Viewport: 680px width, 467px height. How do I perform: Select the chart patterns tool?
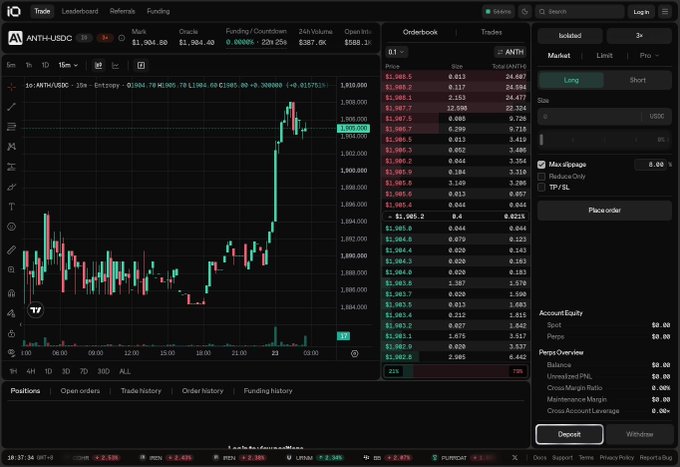click(x=12, y=147)
